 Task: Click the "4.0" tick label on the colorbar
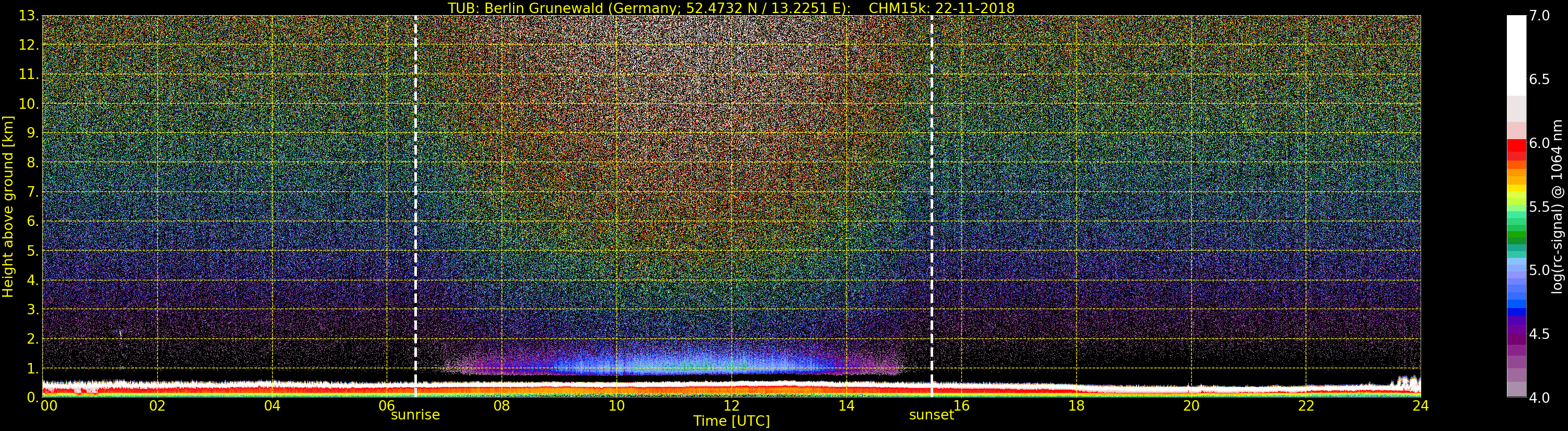pyautogui.click(x=1539, y=398)
